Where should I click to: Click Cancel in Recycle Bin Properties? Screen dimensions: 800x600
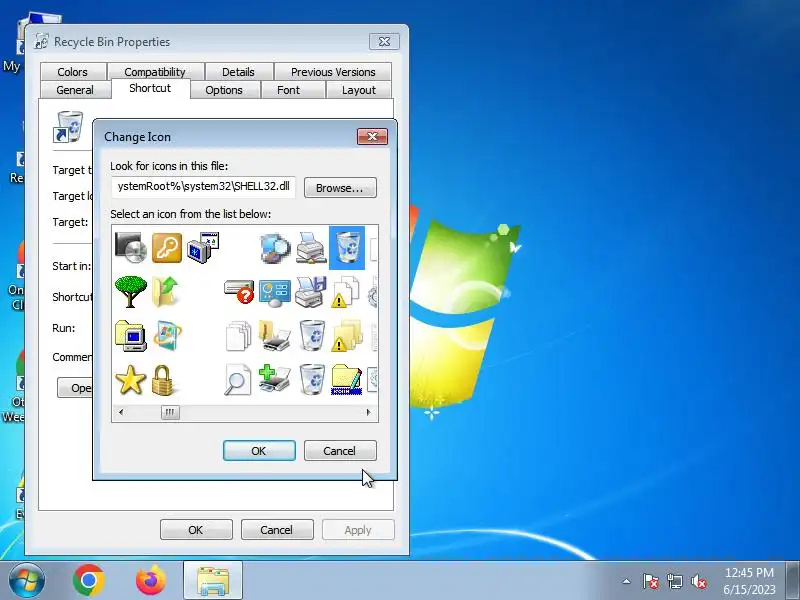(277, 530)
